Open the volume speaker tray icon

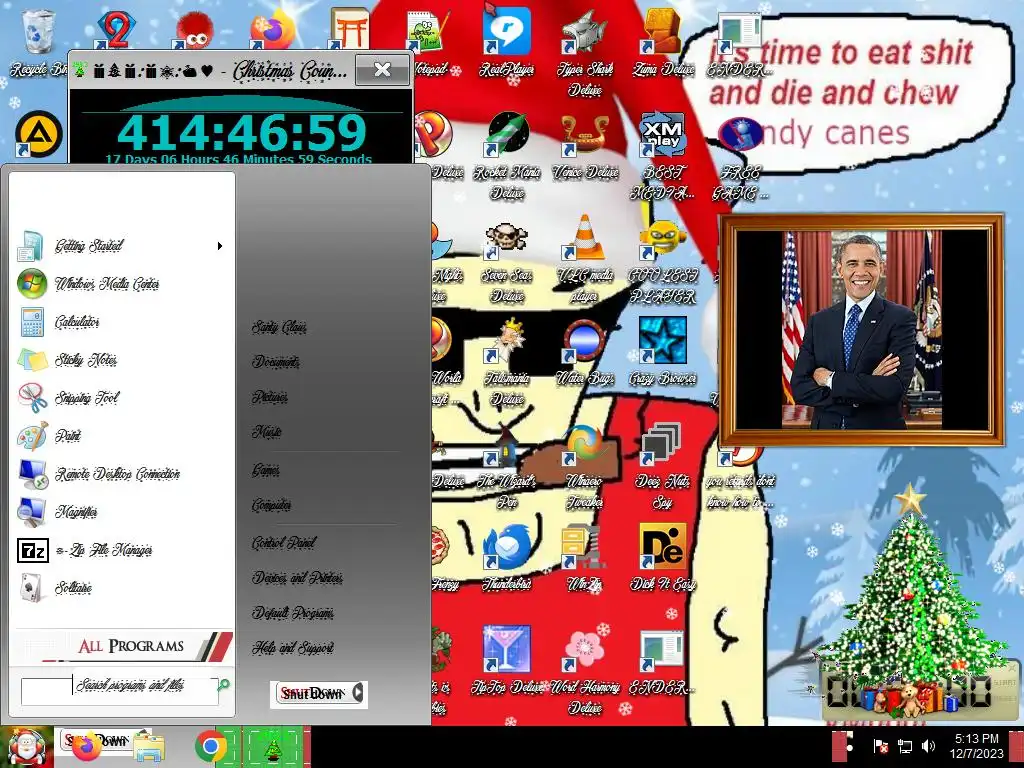928,746
